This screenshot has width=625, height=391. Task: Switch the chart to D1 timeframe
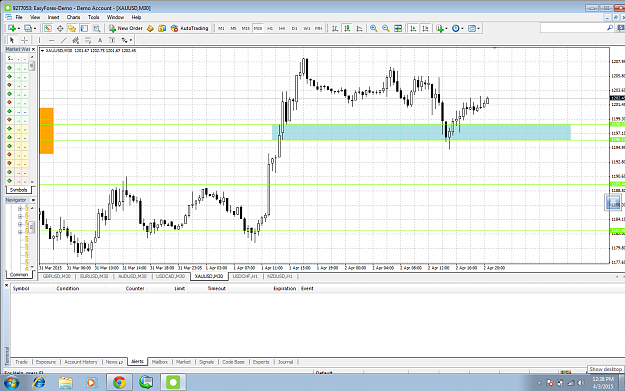[x=294, y=28]
